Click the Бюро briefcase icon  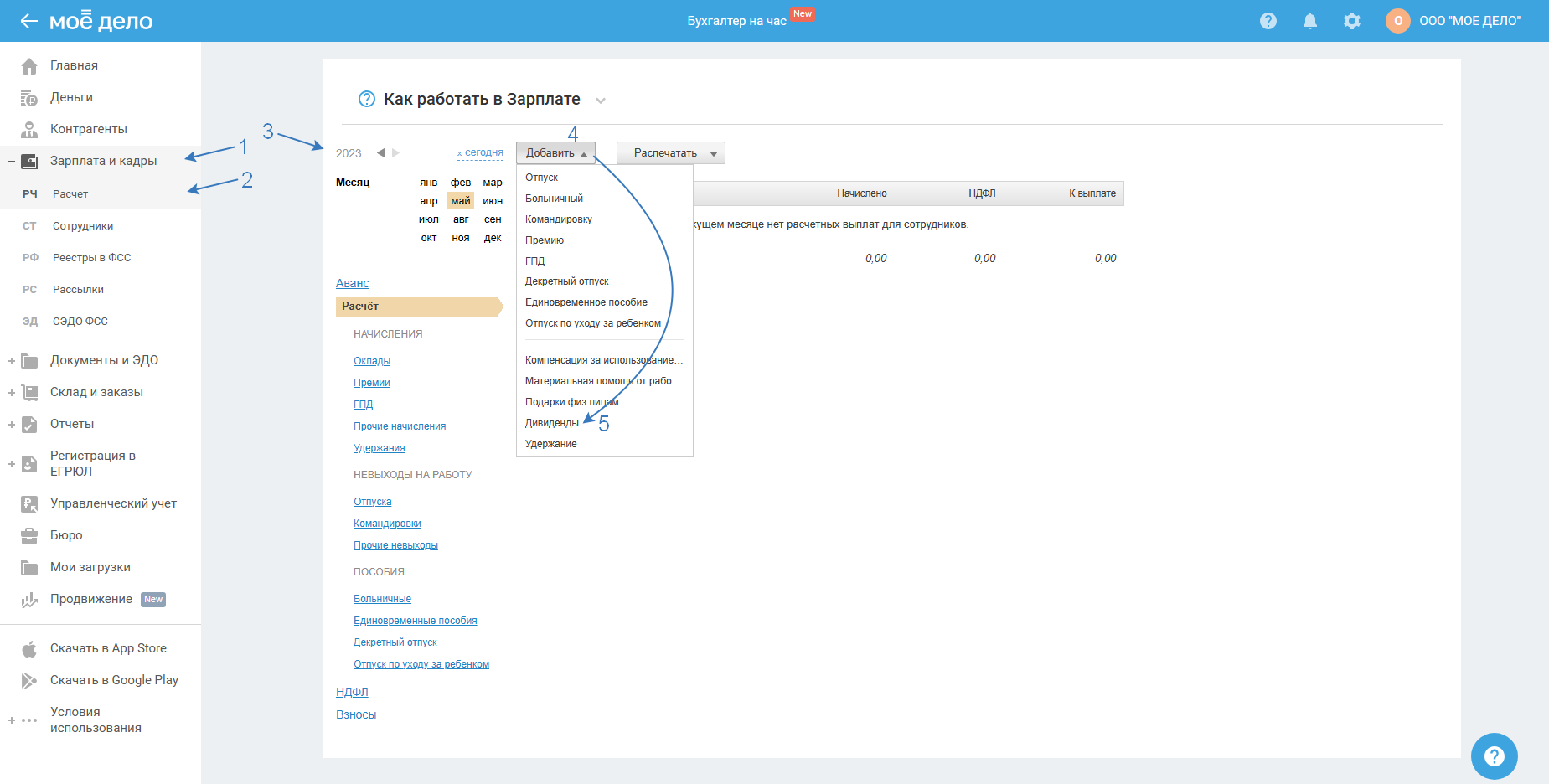[x=29, y=535]
